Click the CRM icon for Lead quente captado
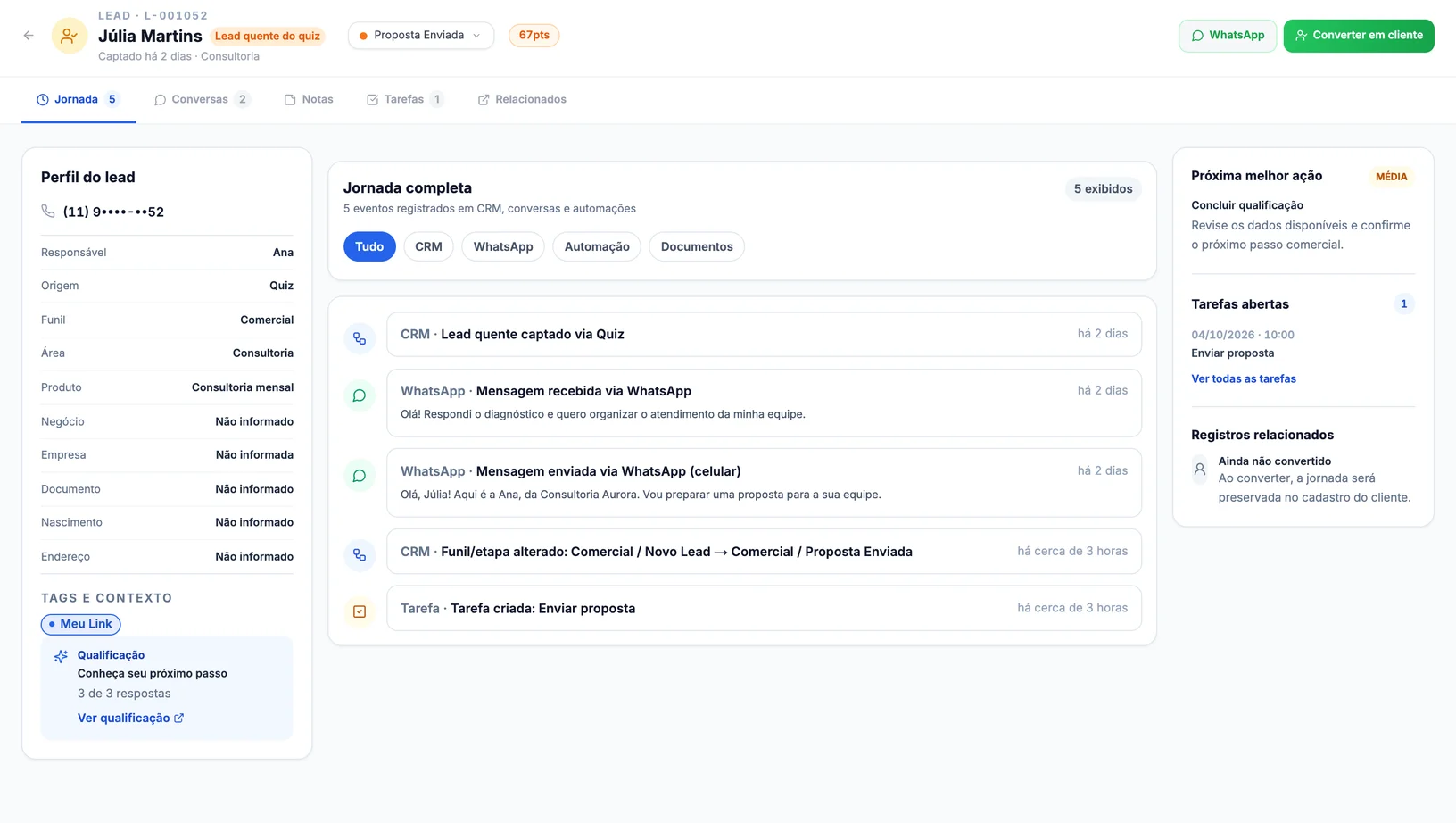 pyautogui.click(x=360, y=338)
